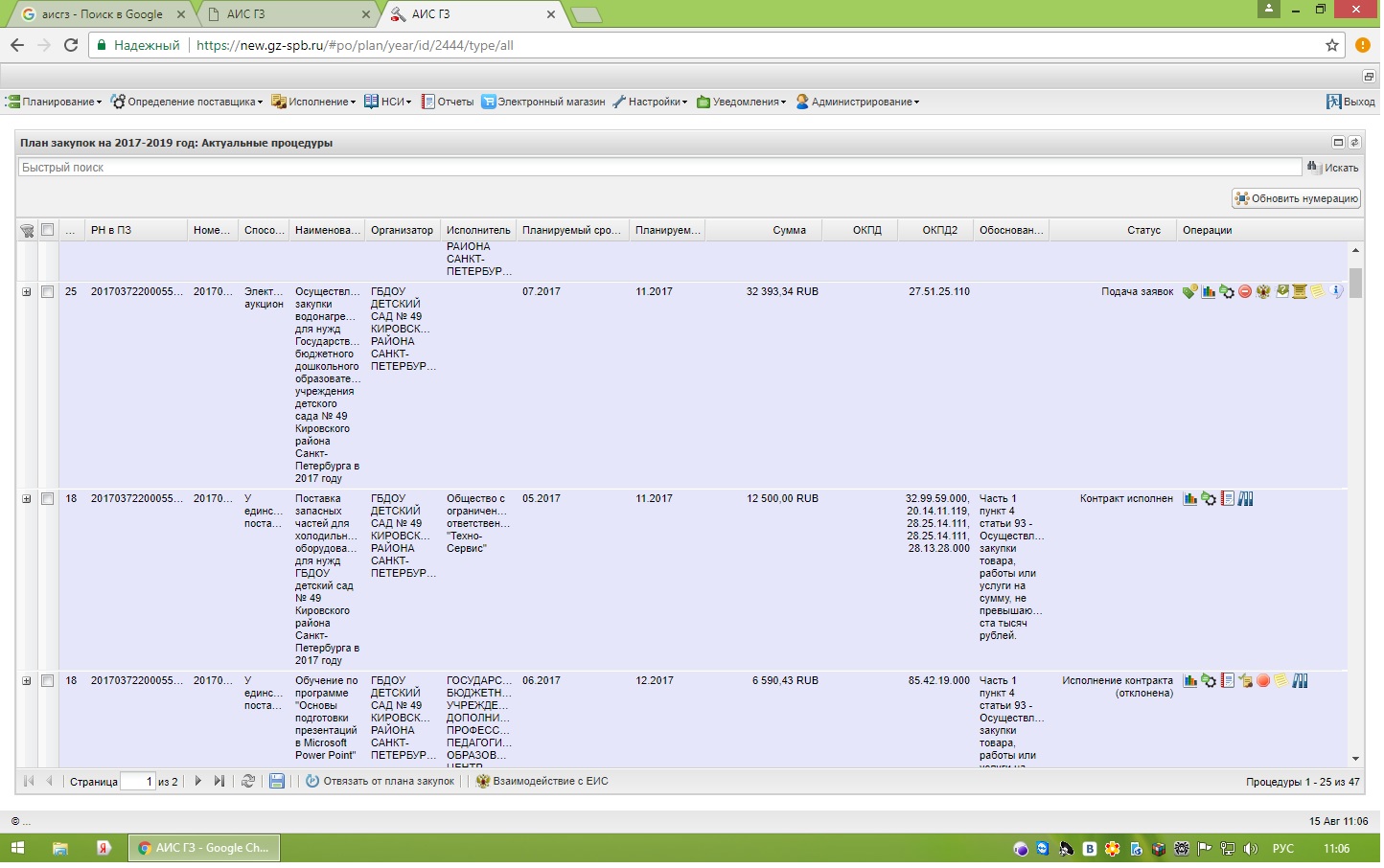Viewport: 1384px width, 868px height.
Task: Click the browser address bar URL
Action: tap(355, 45)
